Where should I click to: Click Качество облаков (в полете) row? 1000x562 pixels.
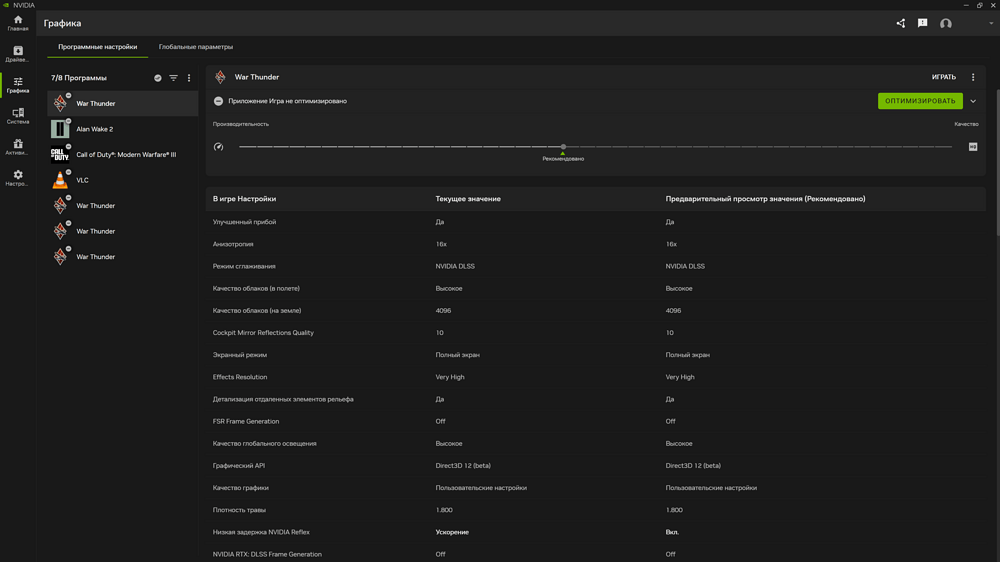pos(596,288)
